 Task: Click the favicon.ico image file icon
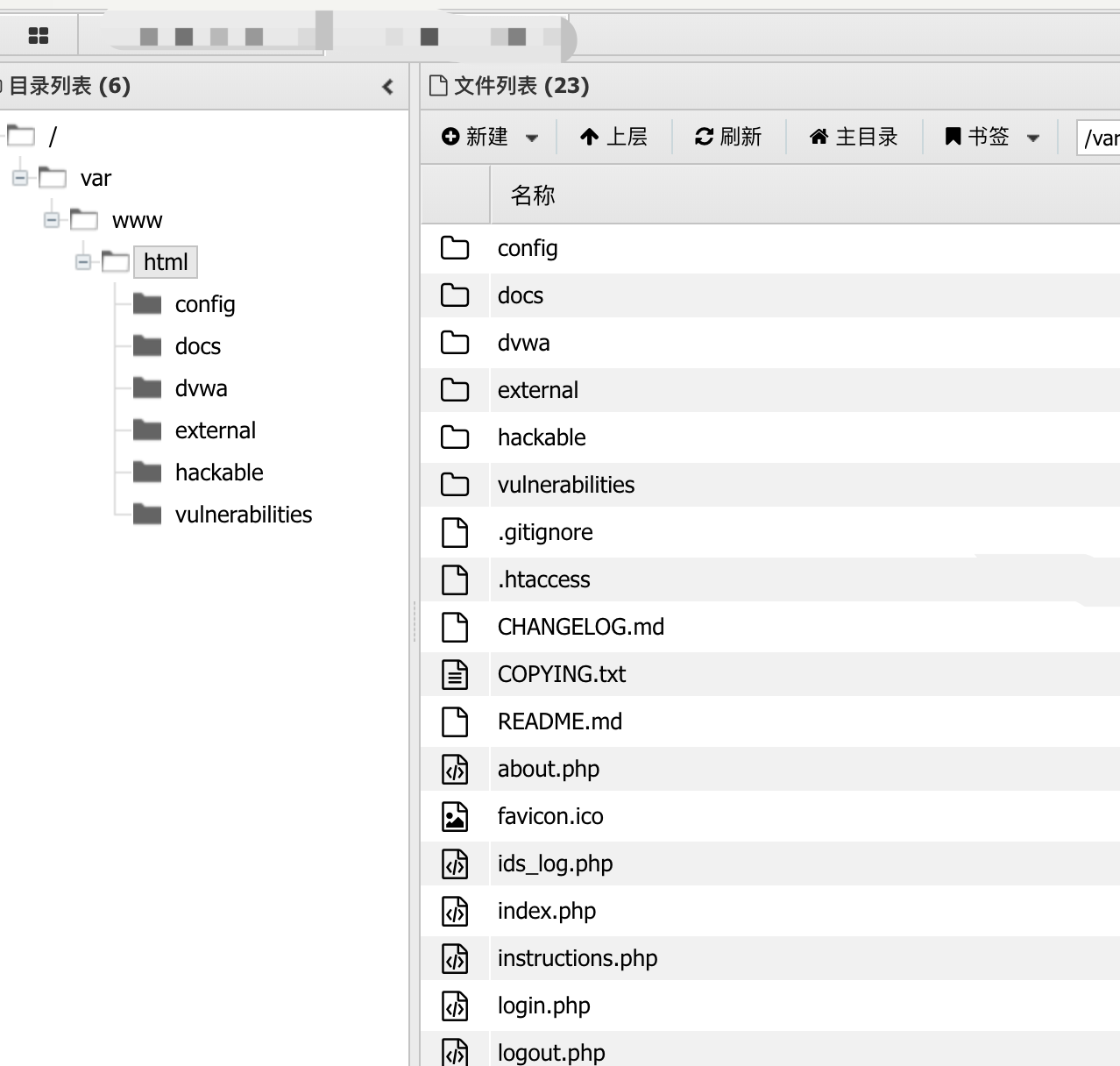[454, 816]
